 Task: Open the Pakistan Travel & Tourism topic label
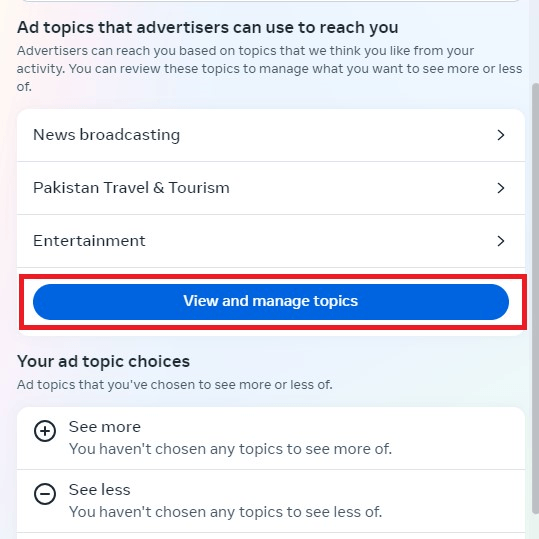[x=131, y=188]
